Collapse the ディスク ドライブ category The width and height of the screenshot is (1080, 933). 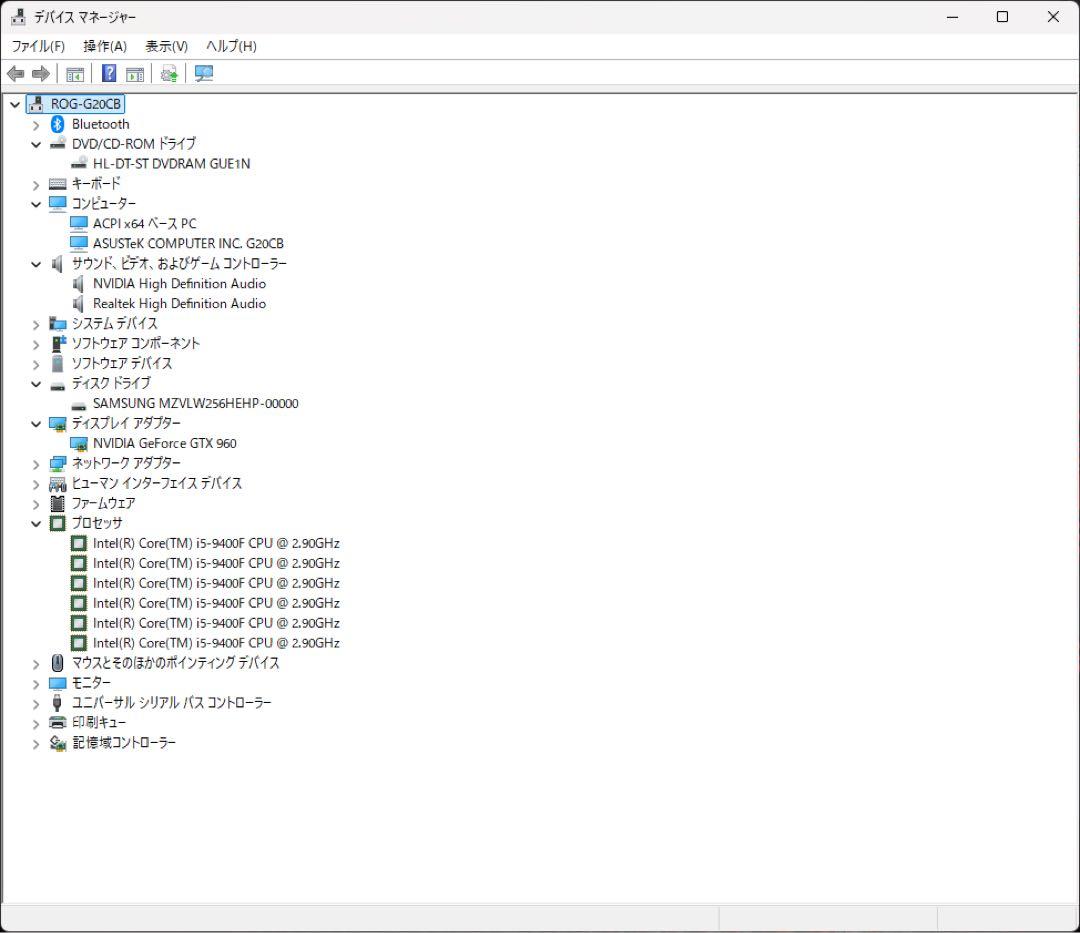point(36,384)
